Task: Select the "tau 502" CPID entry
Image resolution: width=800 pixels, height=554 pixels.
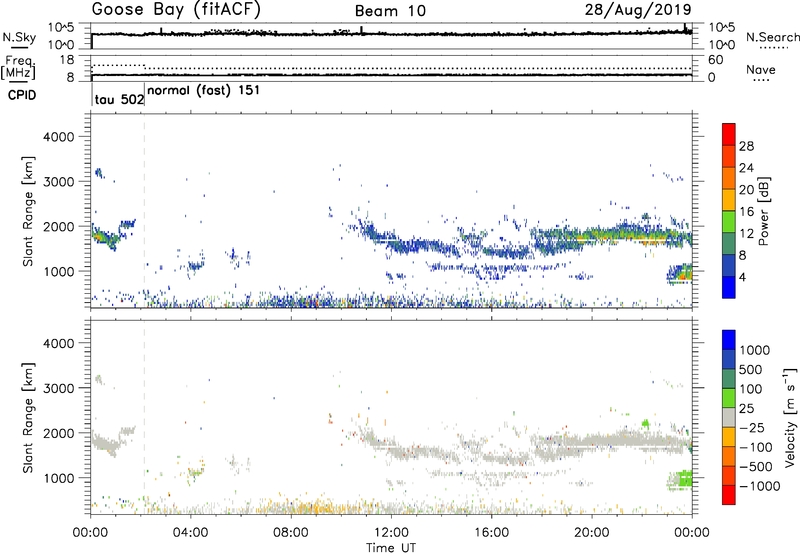Action: pyautogui.click(x=119, y=100)
